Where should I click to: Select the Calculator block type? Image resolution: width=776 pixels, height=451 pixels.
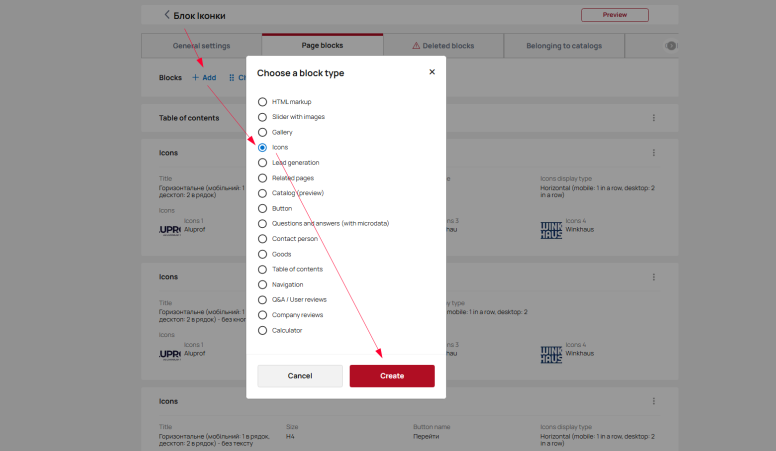tap(262, 331)
